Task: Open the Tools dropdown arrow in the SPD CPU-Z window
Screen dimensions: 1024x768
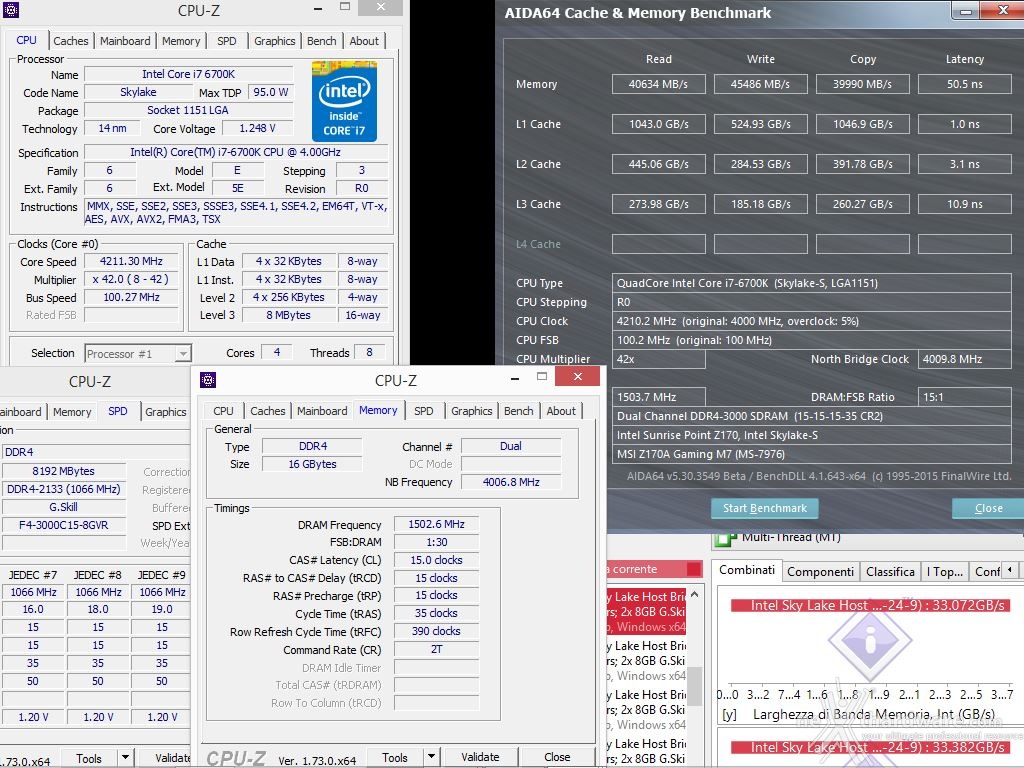Action: (x=125, y=758)
